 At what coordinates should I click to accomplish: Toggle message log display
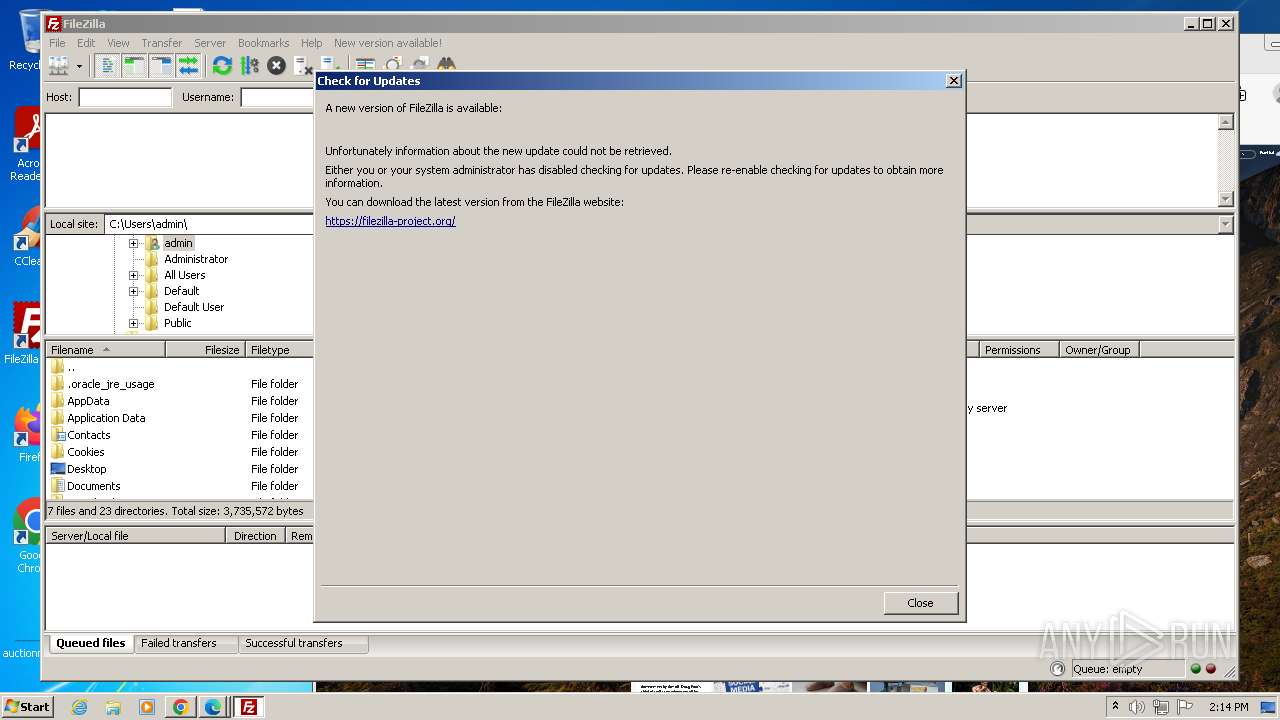pos(107,66)
